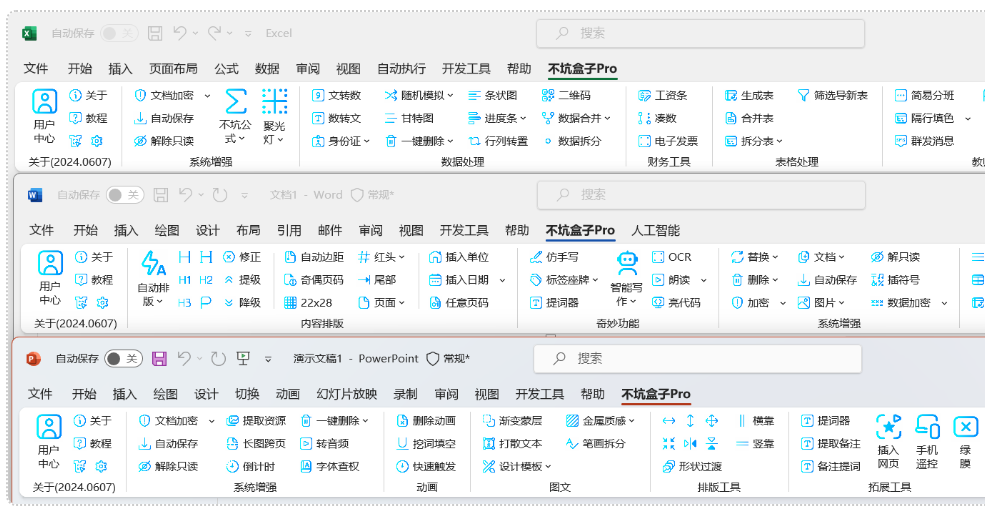Click the purple Save icon in PowerPoint
Screen dimensions: 985x508
tap(160, 359)
